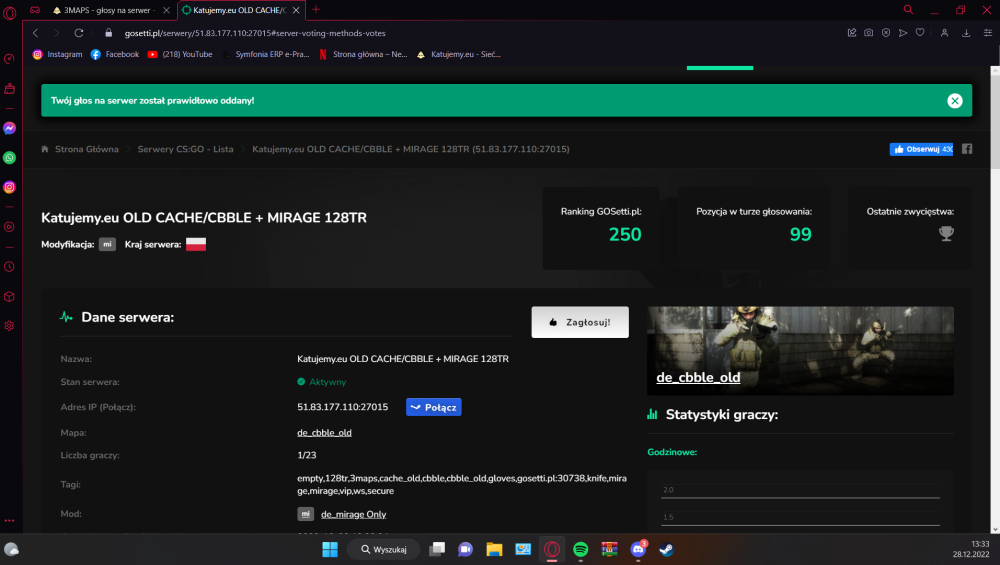Open Messenger in Opera sidebar
This screenshot has width=1000, height=565.
click(10, 128)
